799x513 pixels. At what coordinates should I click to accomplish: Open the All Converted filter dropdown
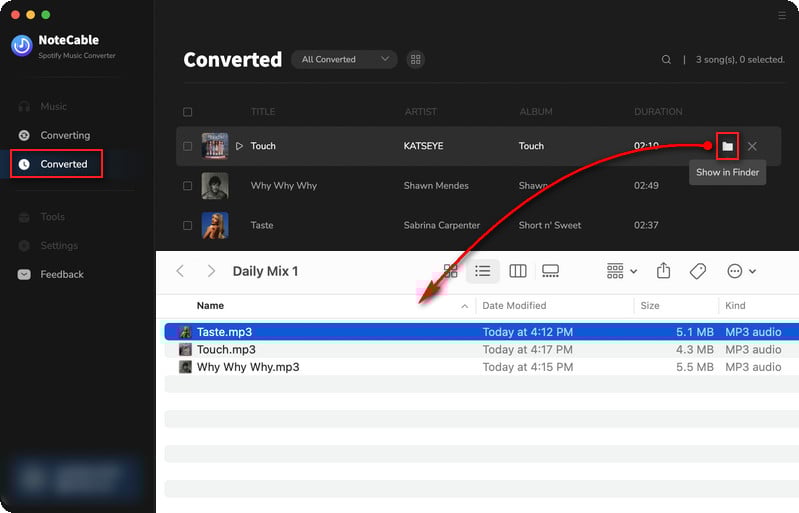pos(344,59)
